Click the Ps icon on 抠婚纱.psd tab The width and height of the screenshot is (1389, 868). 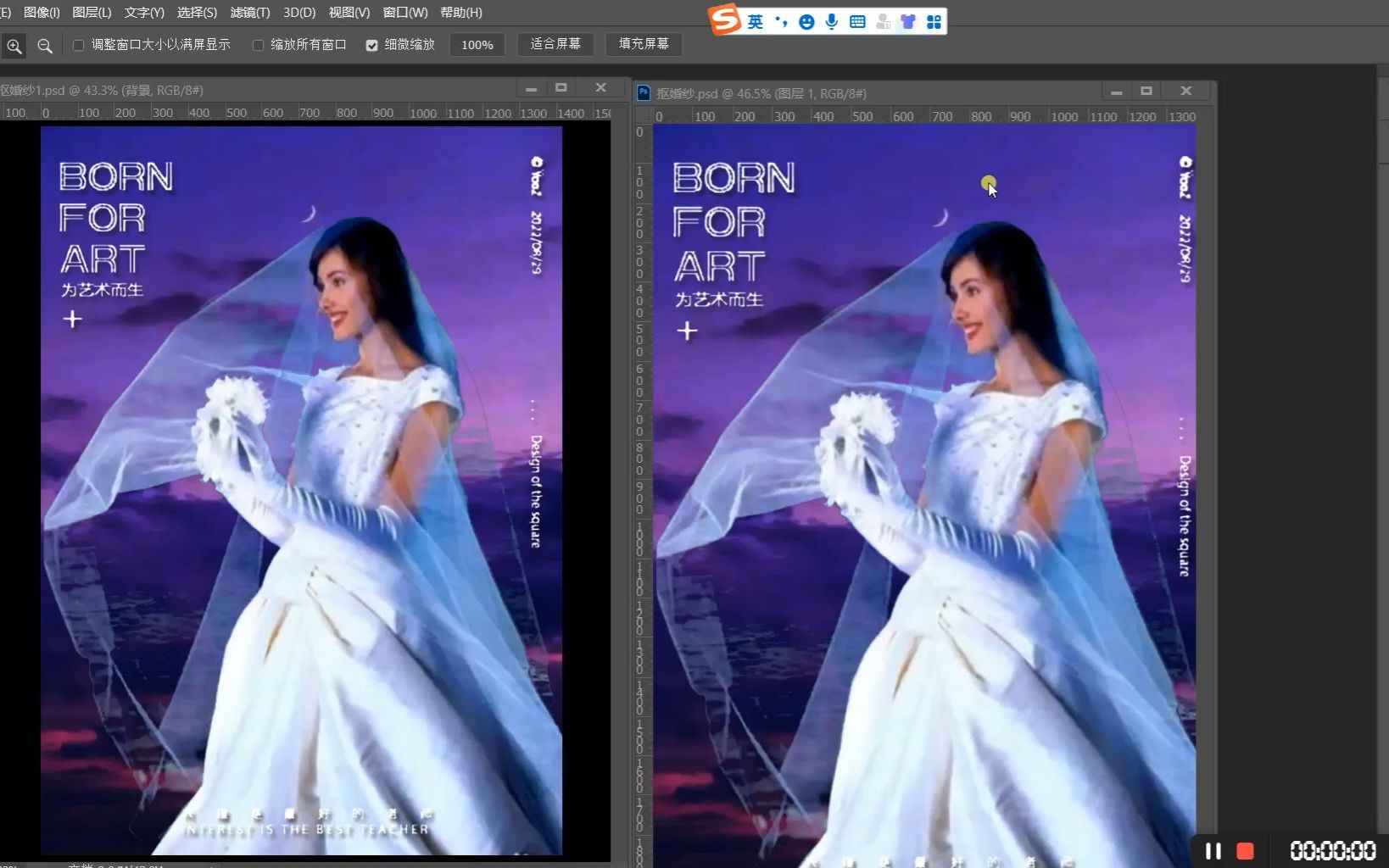(x=644, y=92)
